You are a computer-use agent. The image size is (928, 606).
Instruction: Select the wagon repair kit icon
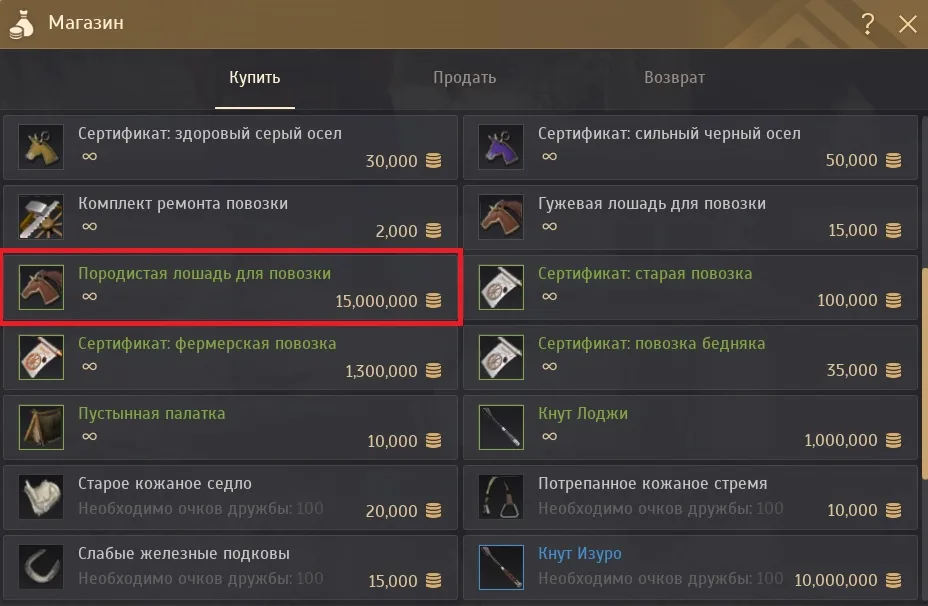[41, 217]
